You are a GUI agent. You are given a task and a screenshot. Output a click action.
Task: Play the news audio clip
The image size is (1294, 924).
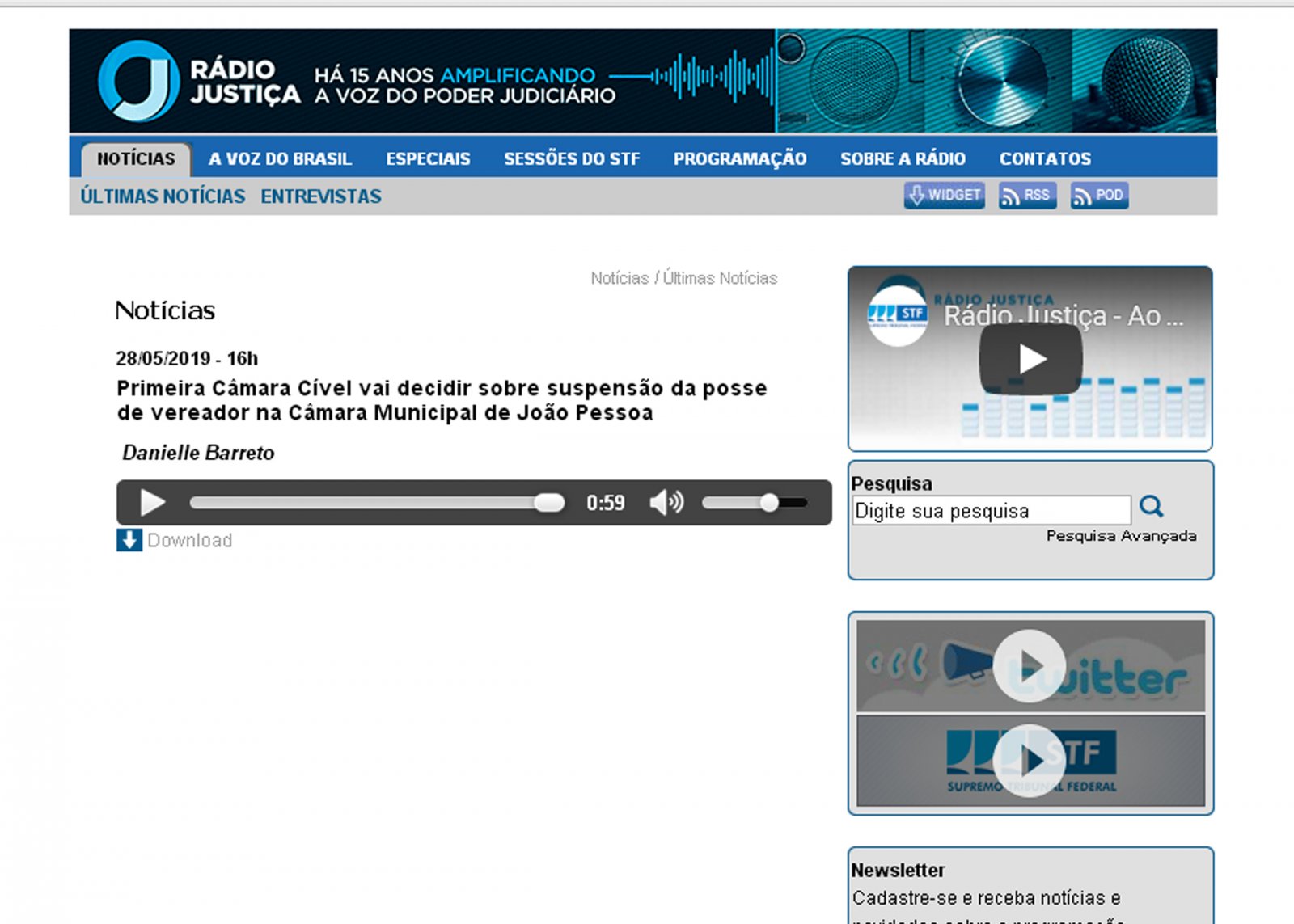(x=151, y=503)
